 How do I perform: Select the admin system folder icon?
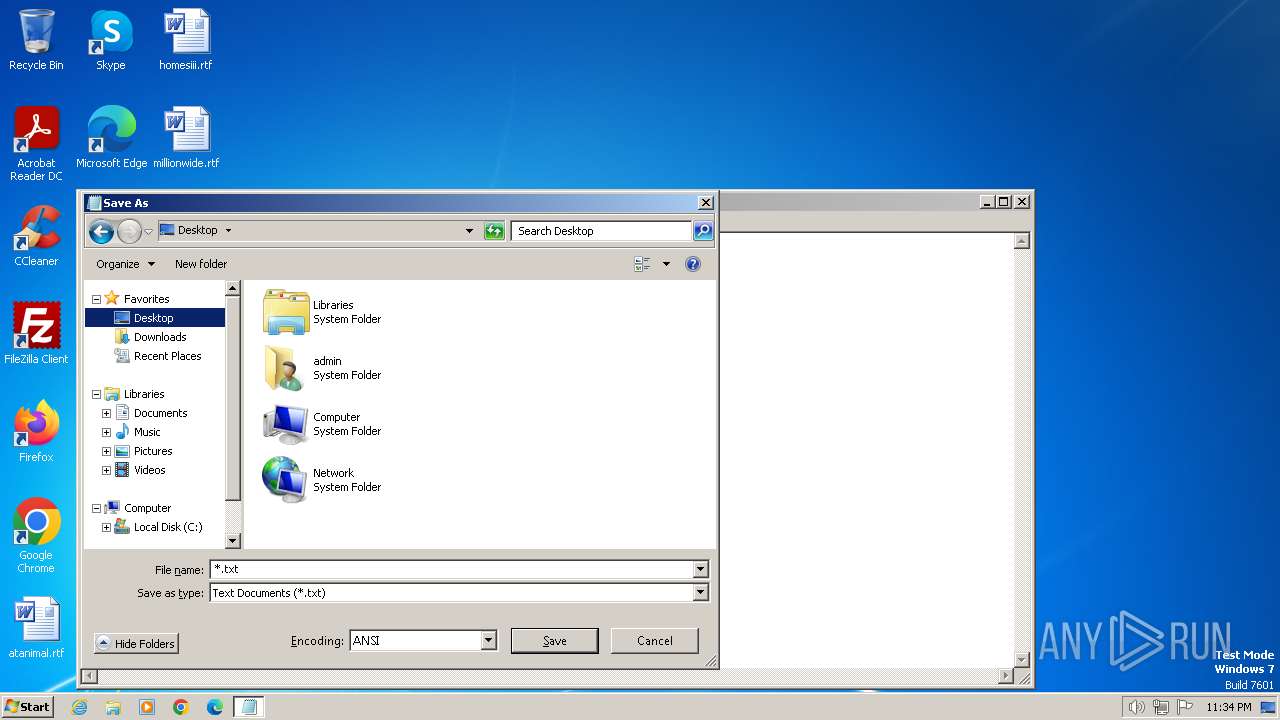286,368
